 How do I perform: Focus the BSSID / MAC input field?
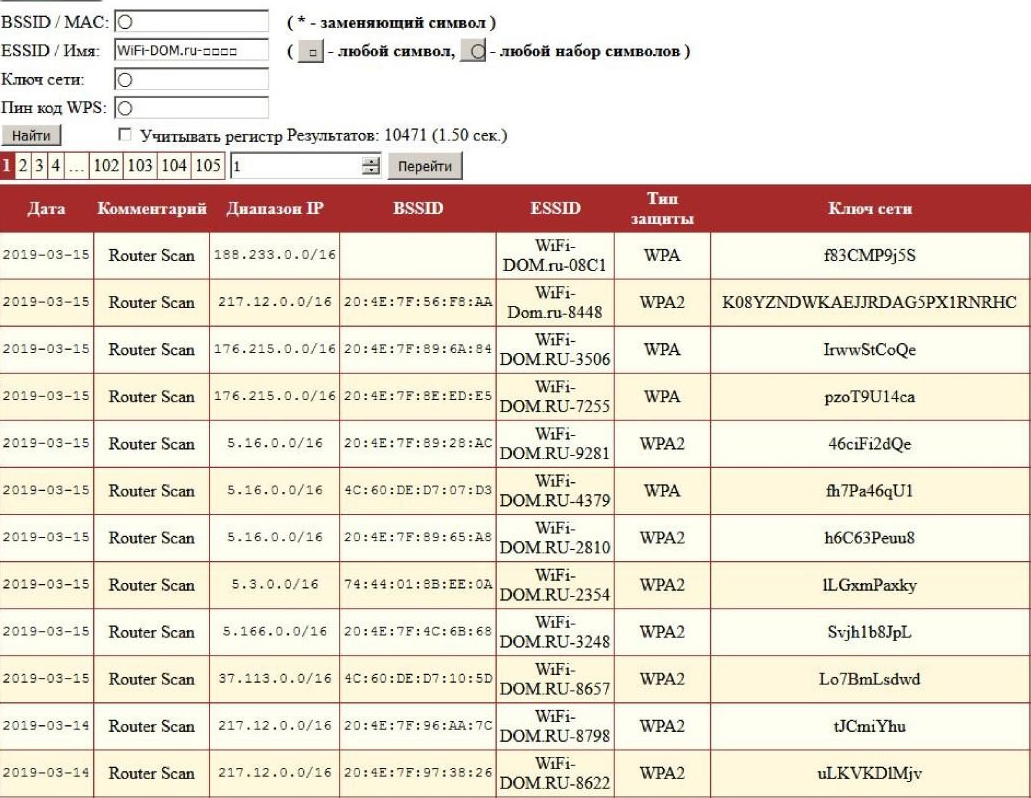click(x=192, y=21)
